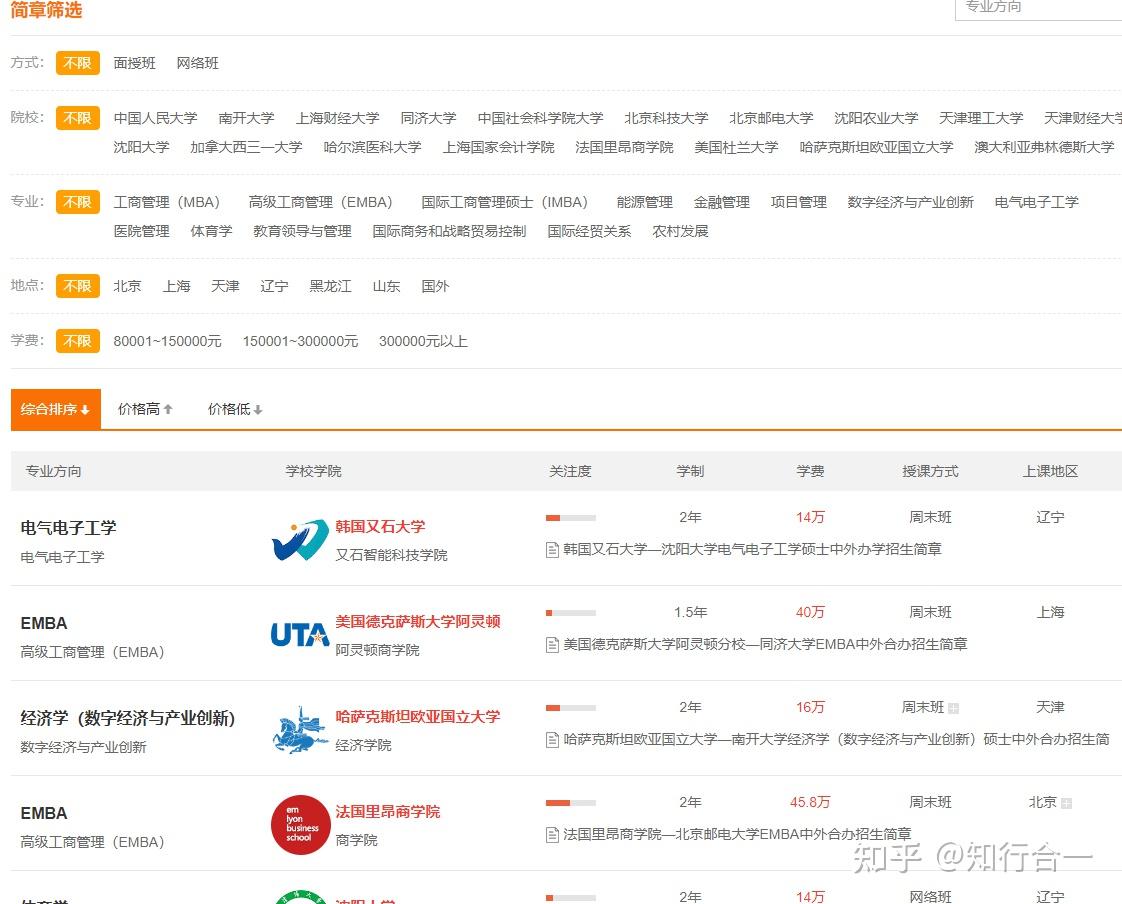Image resolution: width=1122 pixels, height=904 pixels.
Task: Select 不限 in the 院校 filter
Action: click(77, 118)
